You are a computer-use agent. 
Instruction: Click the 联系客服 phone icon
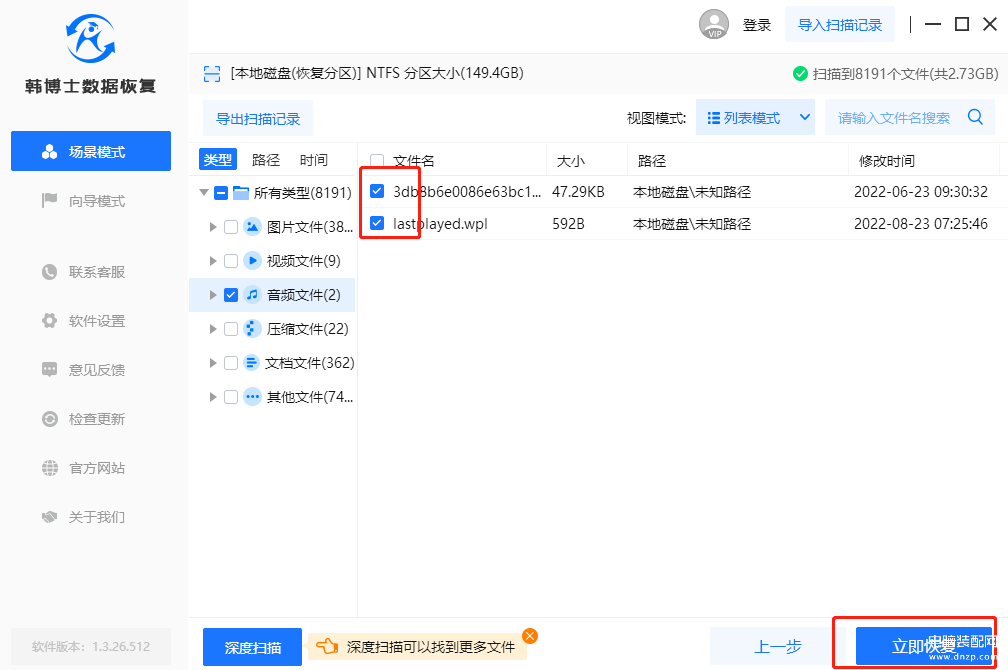tap(50, 272)
